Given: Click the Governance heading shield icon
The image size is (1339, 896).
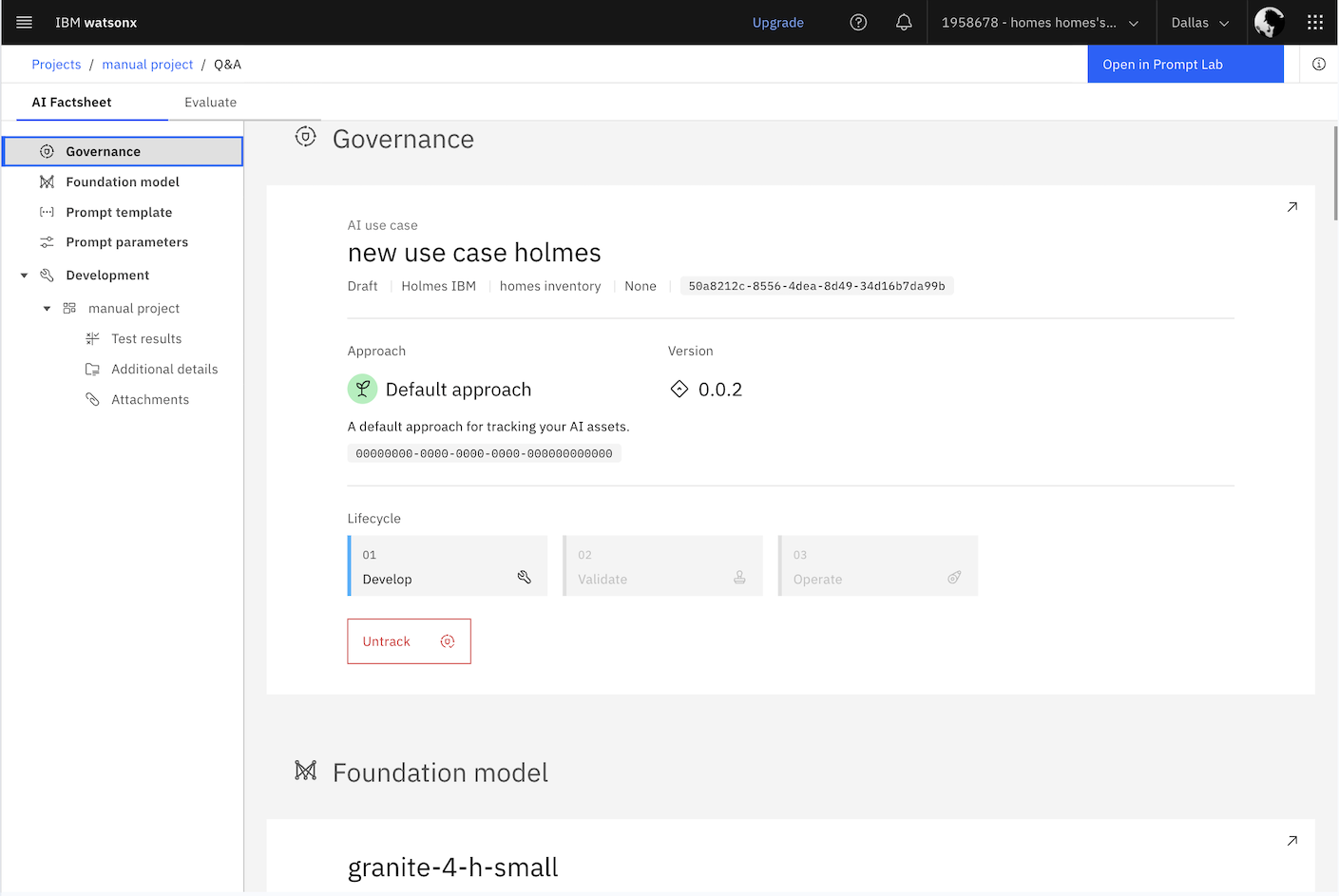Looking at the screenshot, I should coord(305,137).
